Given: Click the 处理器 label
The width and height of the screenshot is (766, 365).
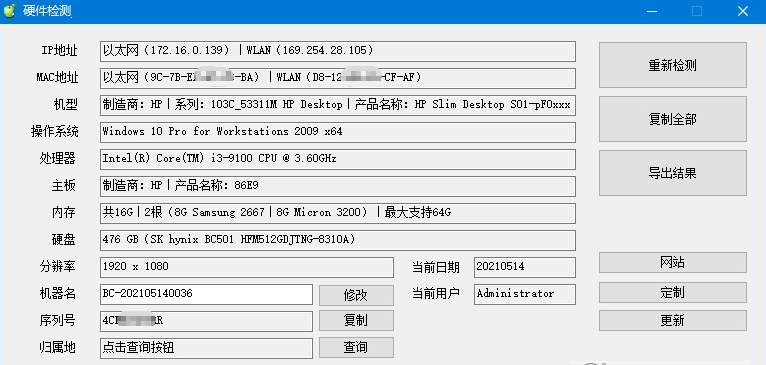Looking at the screenshot, I should (58, 158).
